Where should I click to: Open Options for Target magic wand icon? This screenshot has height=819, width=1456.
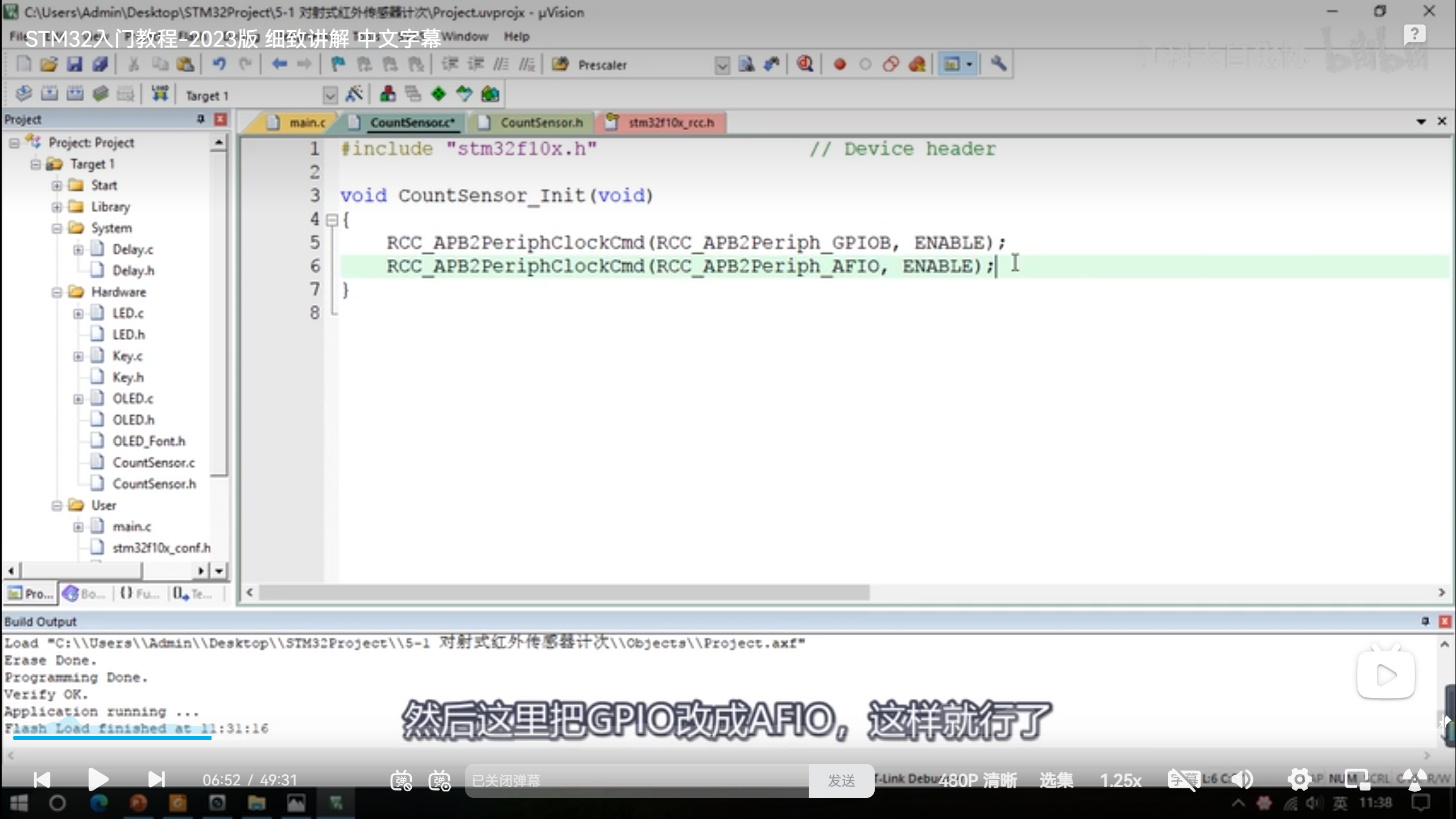coord(354,94)
